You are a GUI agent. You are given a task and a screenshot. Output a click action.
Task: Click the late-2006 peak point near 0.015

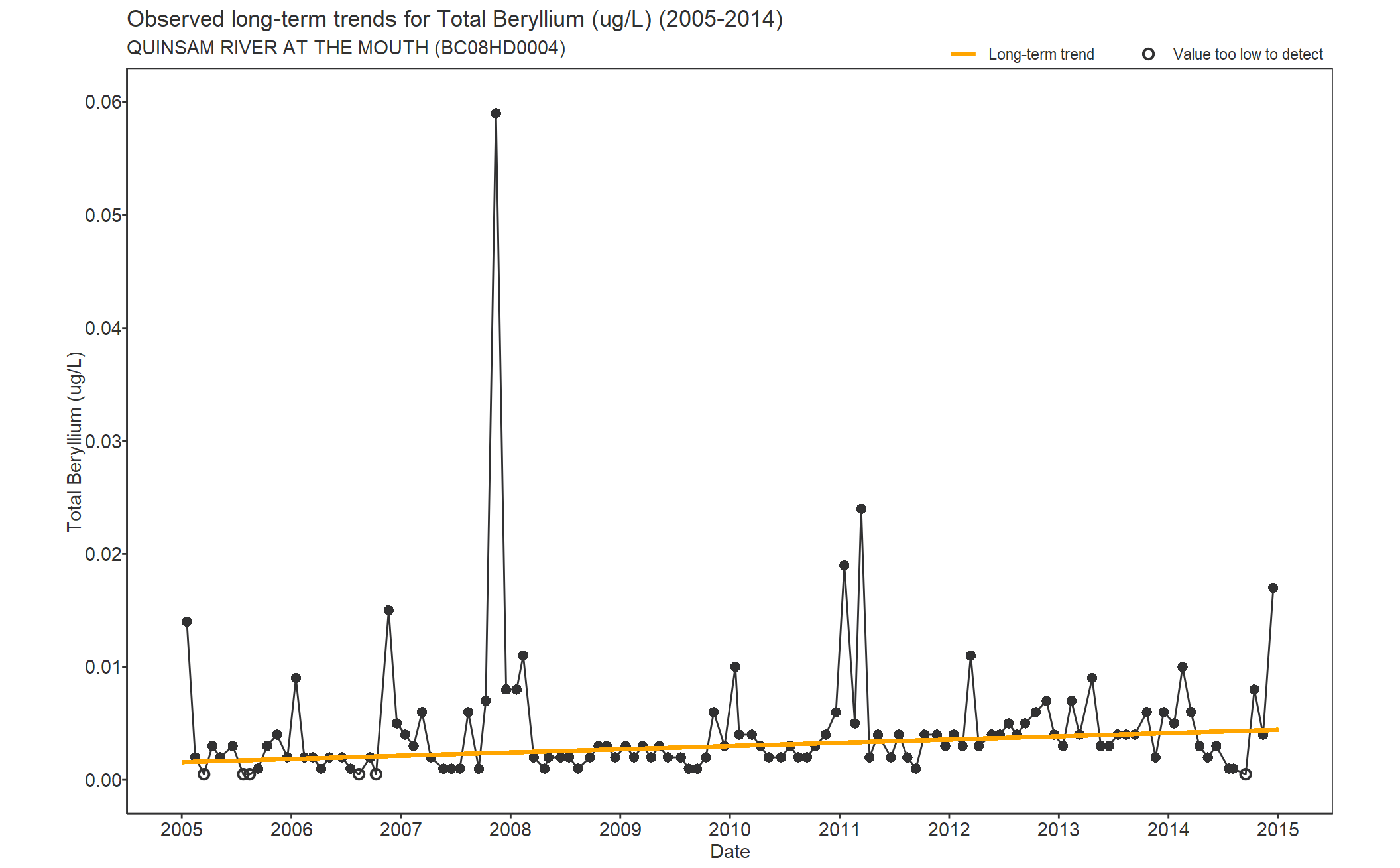388,610
